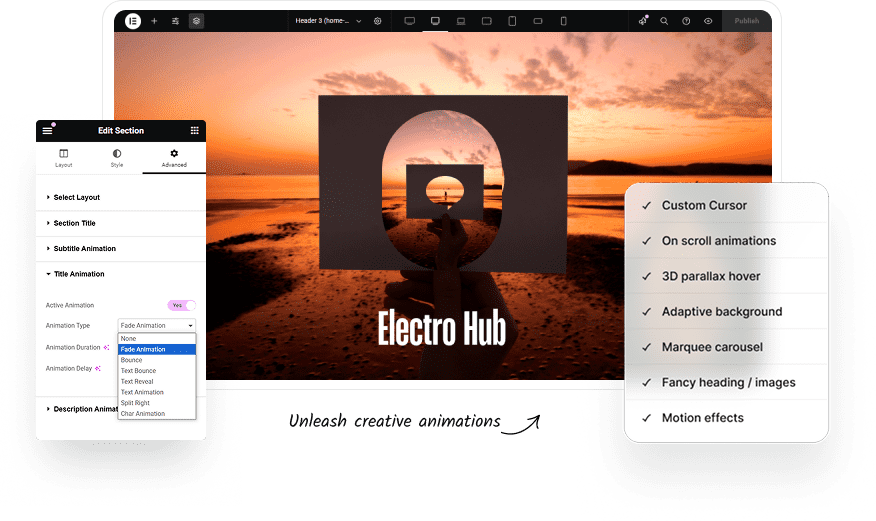Image resolution: width=876 pixels, height=521 pixels.
Task: Expand the Select Layout section
Action: point(76,198)
